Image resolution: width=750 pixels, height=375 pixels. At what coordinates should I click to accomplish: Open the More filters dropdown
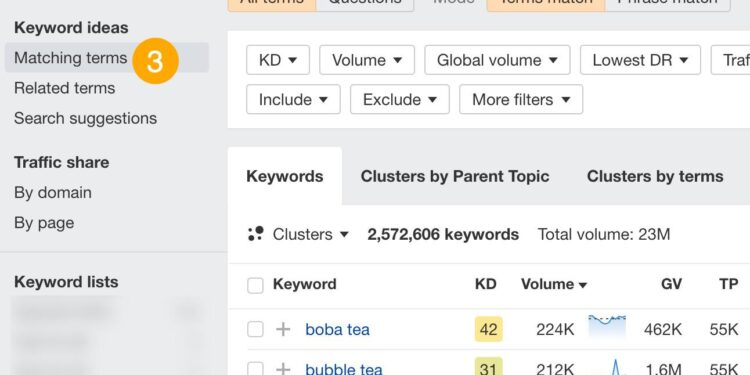[521, 99]
